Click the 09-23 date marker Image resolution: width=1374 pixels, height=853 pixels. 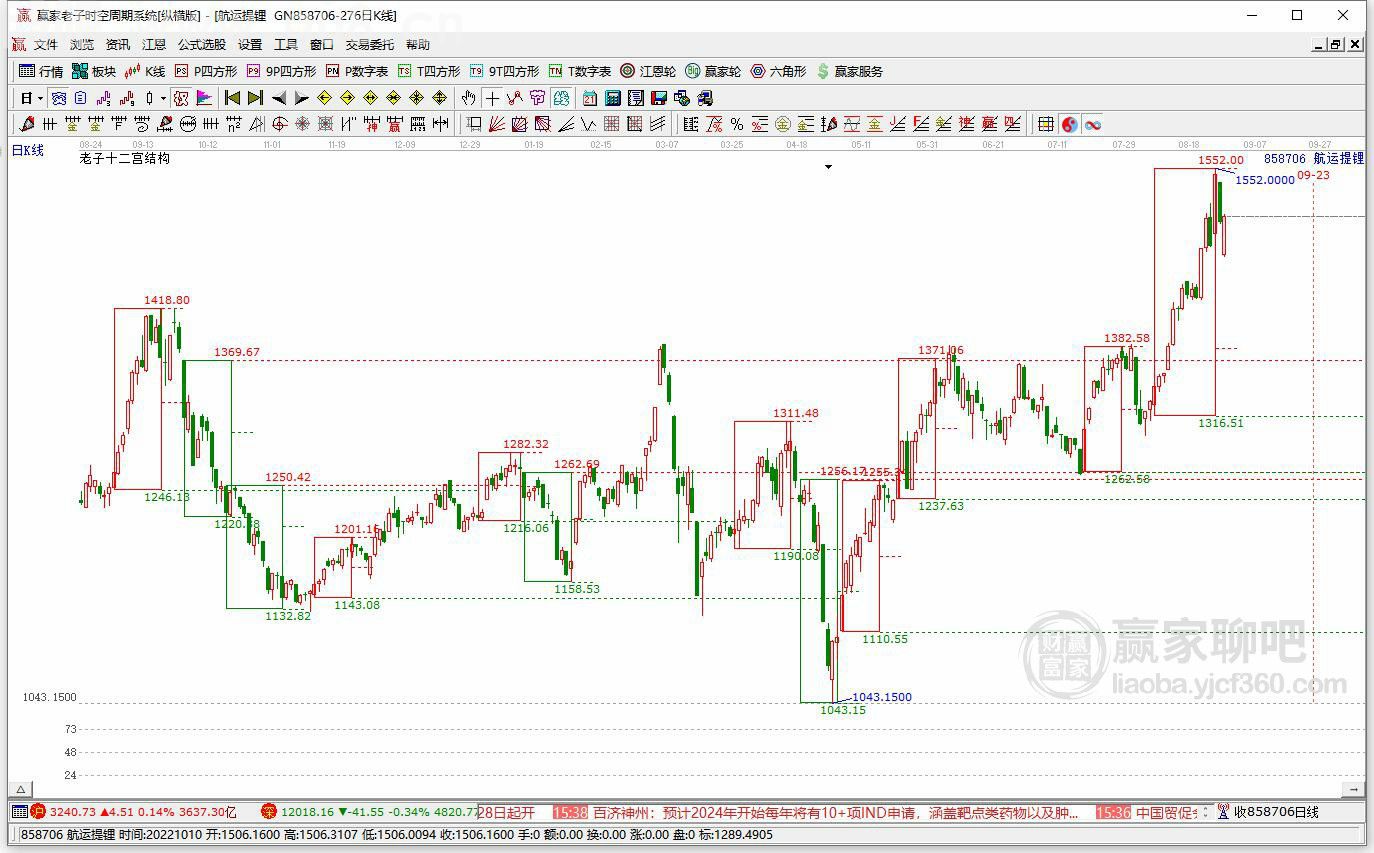(1313, 175)
